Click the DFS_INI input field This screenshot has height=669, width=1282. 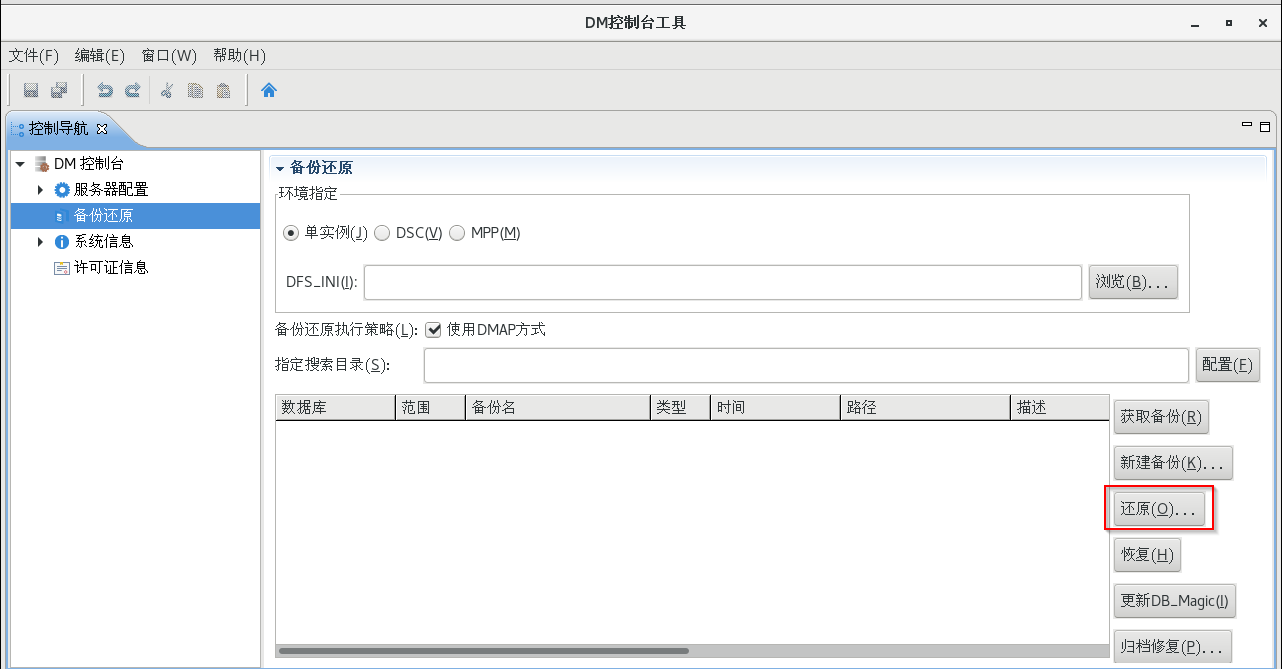[723, 282]
